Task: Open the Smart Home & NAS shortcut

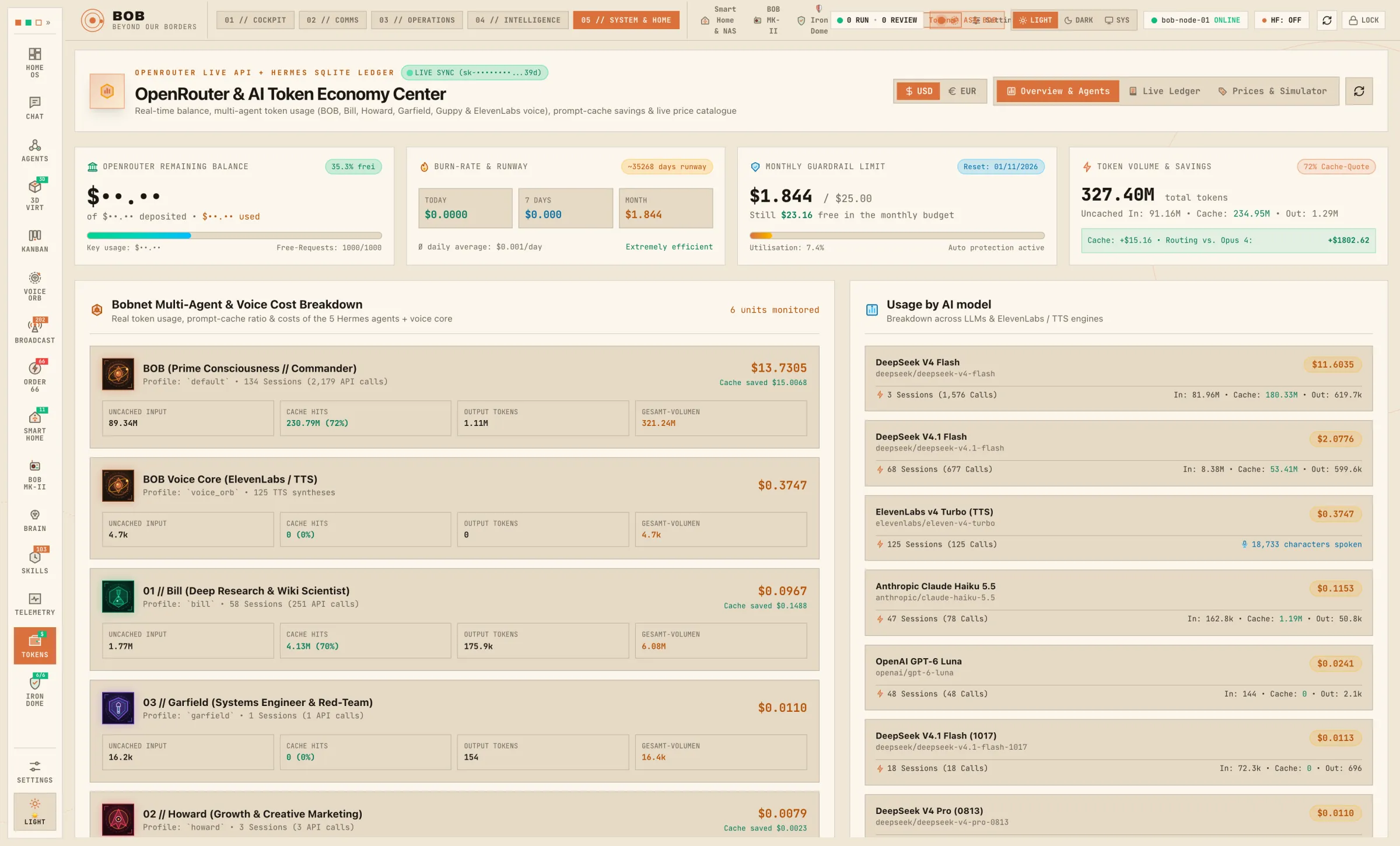Action: [720, 20]
